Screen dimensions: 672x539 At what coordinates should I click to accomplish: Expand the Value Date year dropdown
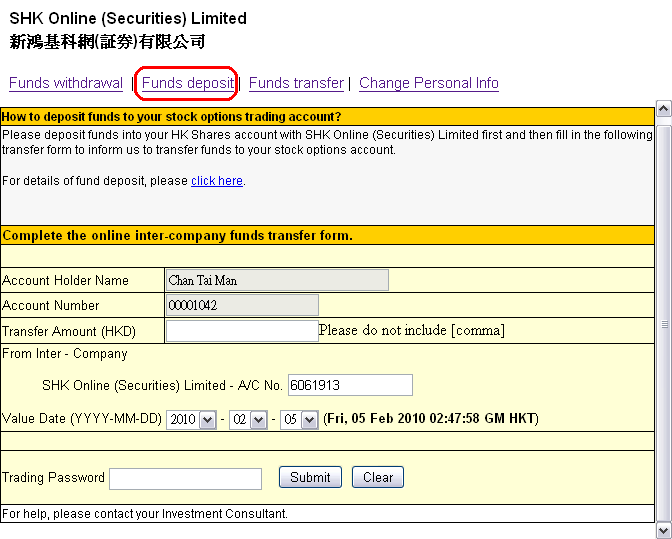(192, 420)
